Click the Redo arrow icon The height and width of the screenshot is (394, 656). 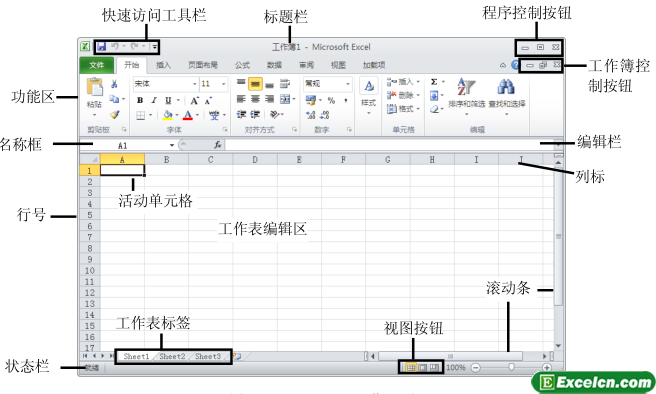click(134, 46)
